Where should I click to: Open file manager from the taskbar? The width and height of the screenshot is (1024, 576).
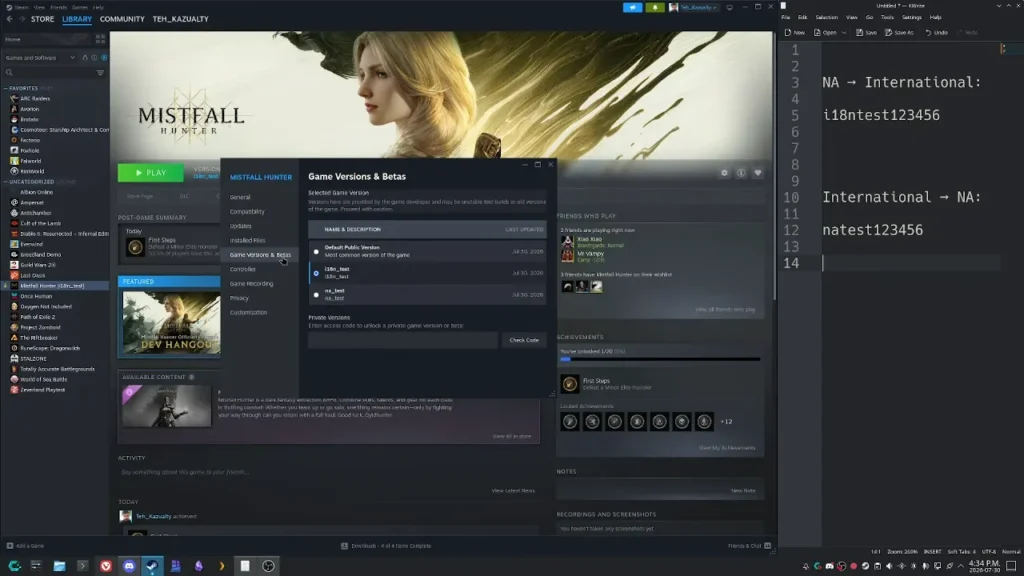59,566
